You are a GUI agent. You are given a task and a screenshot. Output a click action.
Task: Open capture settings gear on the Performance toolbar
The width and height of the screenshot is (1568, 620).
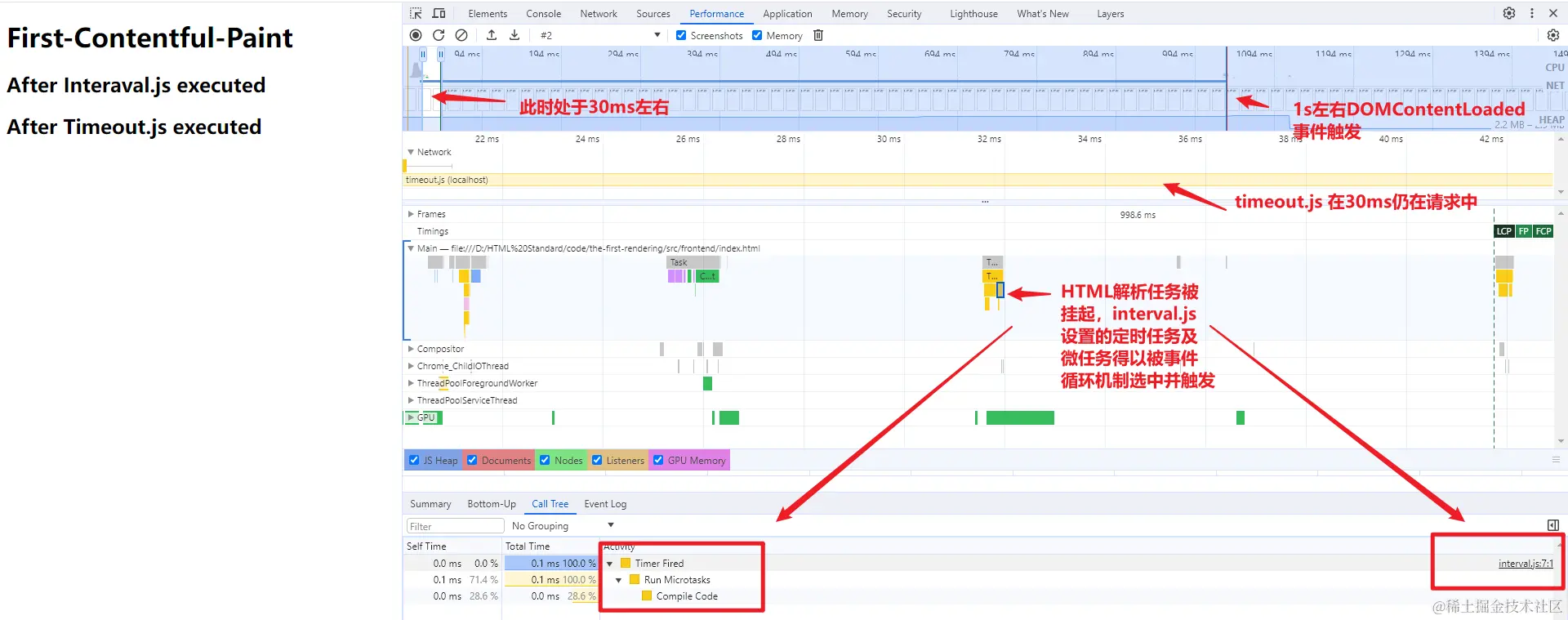[x=1553, y=35]
